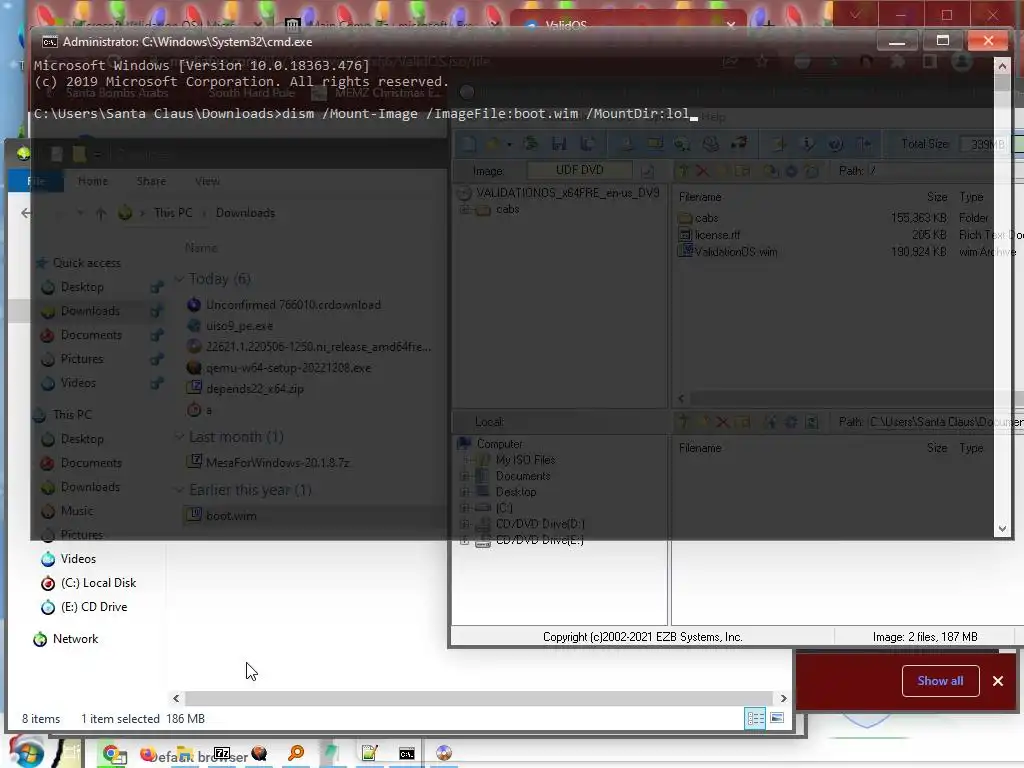Open the dropdown arrow beside UltraISO's Open icon
The width and height of the screenshot is (1024, 768).
509,144
